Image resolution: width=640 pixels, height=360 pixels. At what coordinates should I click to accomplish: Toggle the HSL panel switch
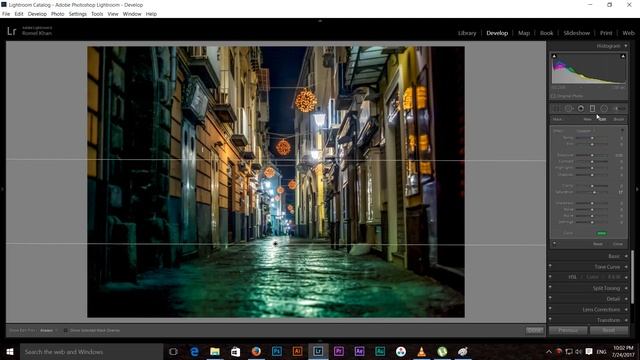[550, 276]
